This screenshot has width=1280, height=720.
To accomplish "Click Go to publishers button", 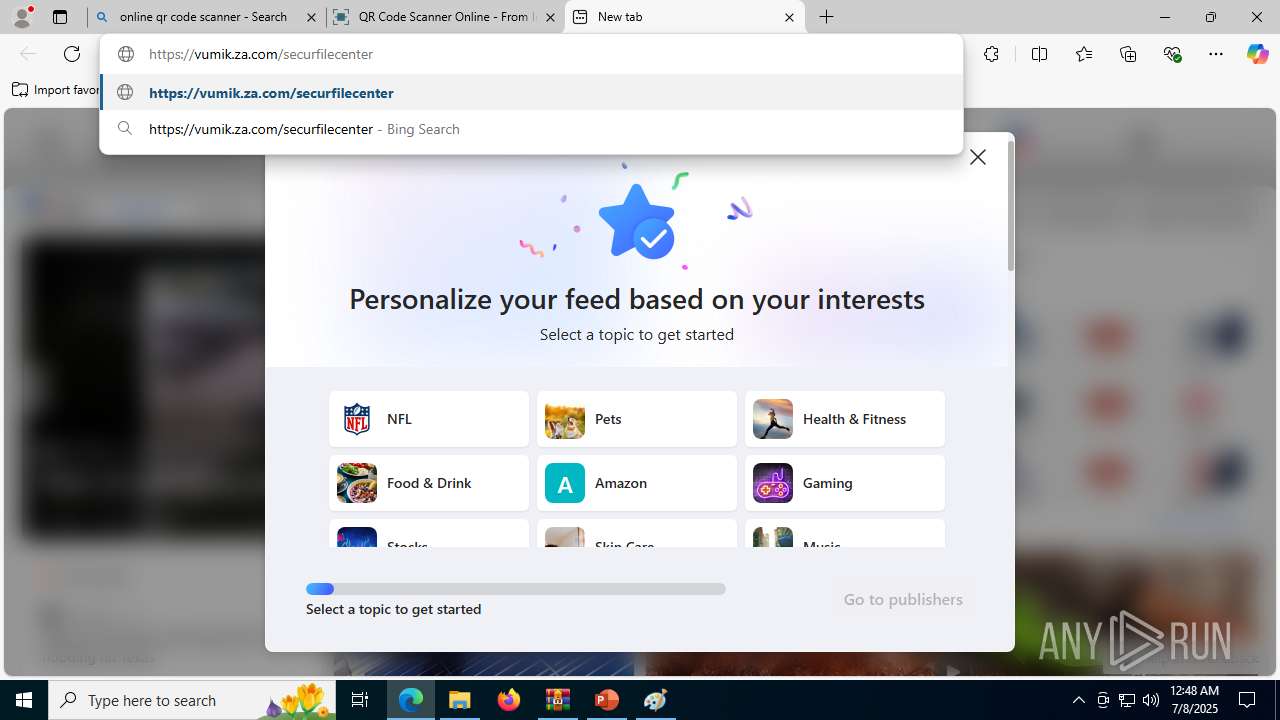I will tap(903, 599).
